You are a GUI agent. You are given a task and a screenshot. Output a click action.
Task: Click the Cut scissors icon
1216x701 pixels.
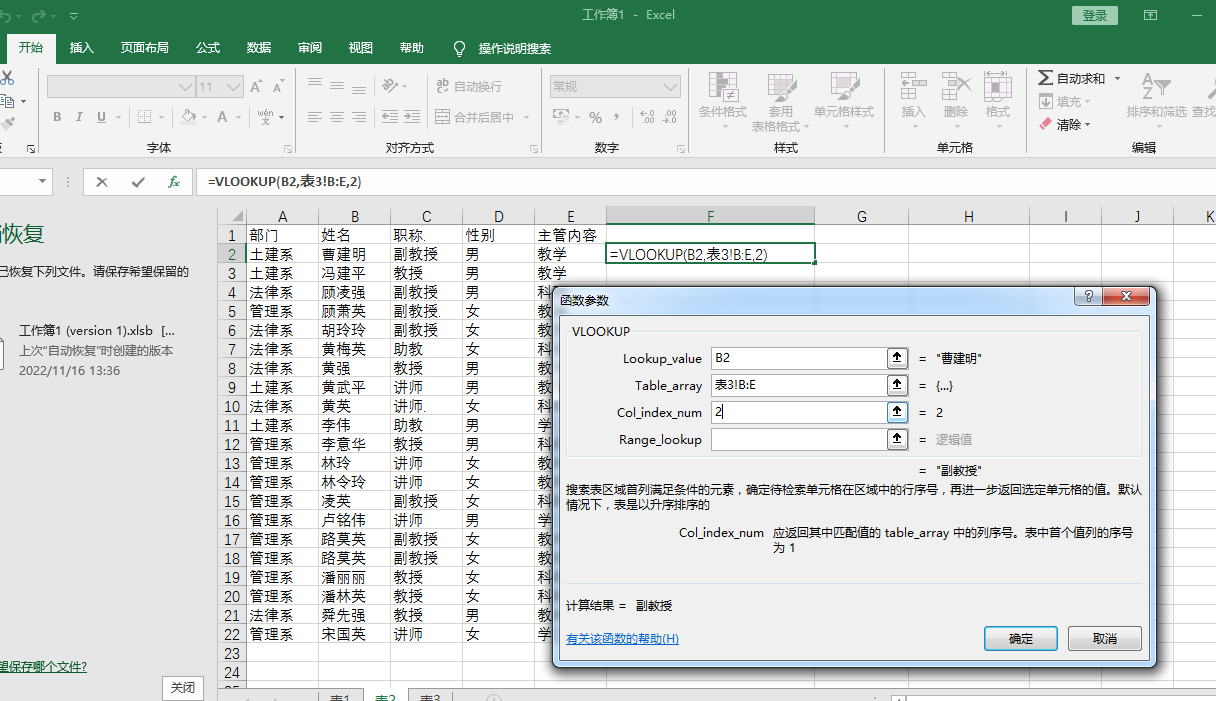(x=6, y=78)
